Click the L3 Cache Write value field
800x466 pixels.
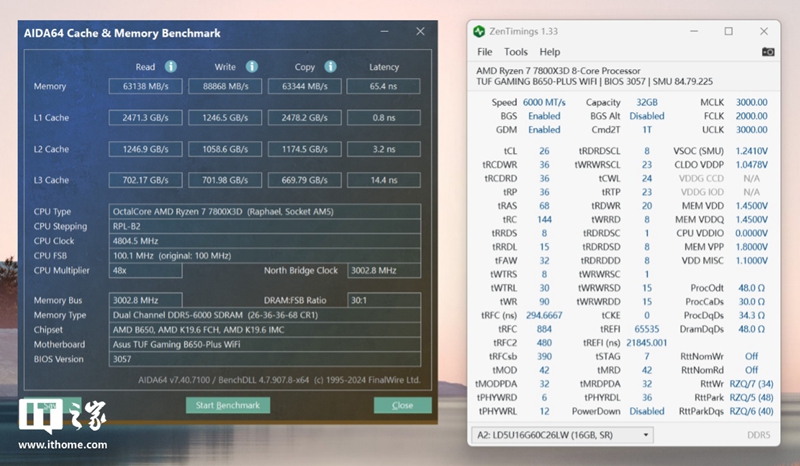(x=225, y=181)
